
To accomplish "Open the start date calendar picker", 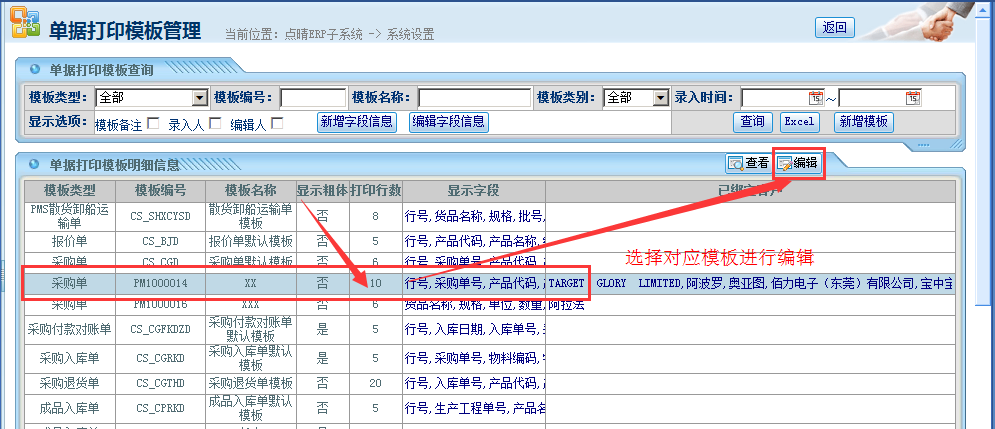I will click(815, 98).
